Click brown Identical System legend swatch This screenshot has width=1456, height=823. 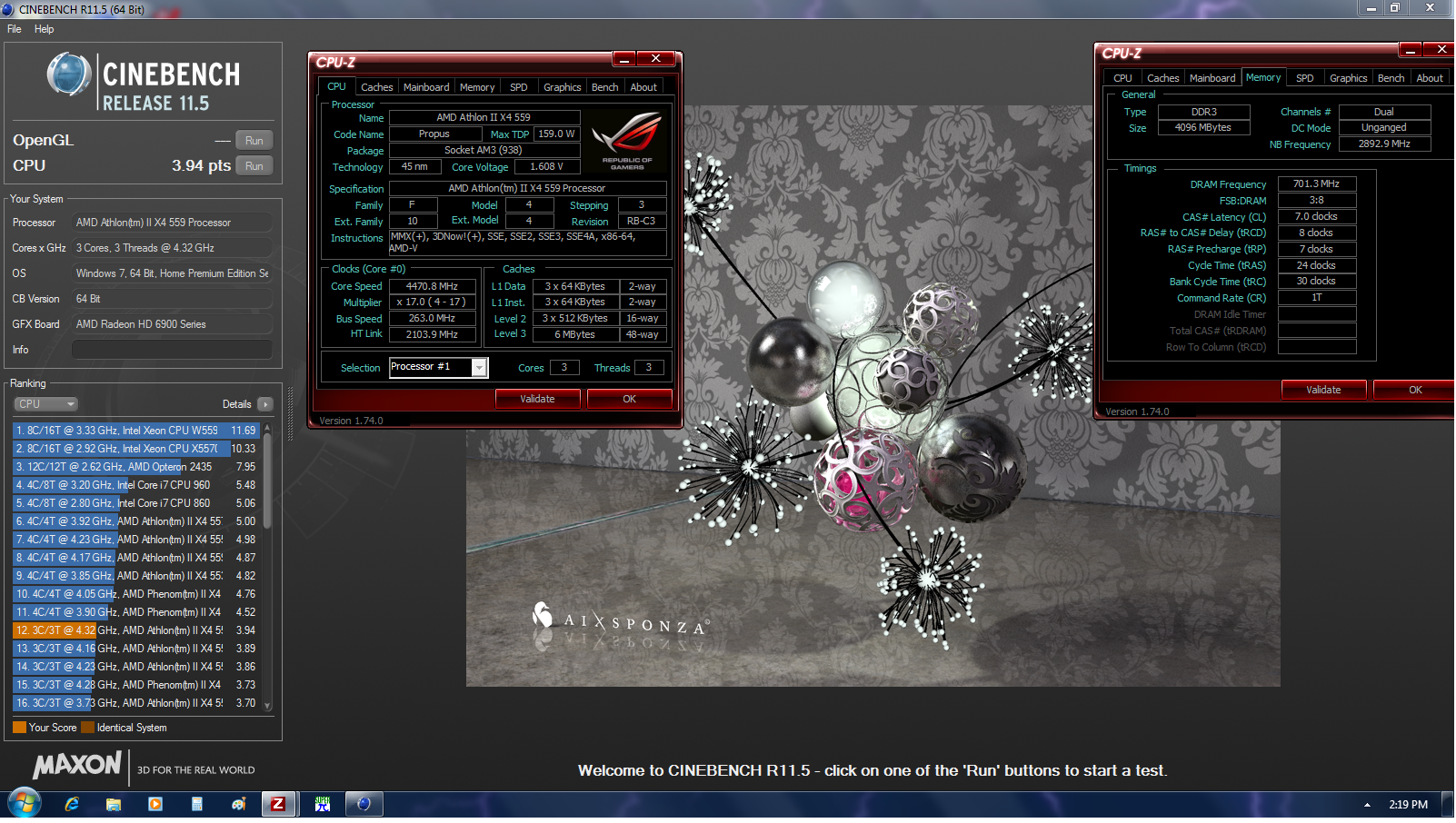(87, 728)
